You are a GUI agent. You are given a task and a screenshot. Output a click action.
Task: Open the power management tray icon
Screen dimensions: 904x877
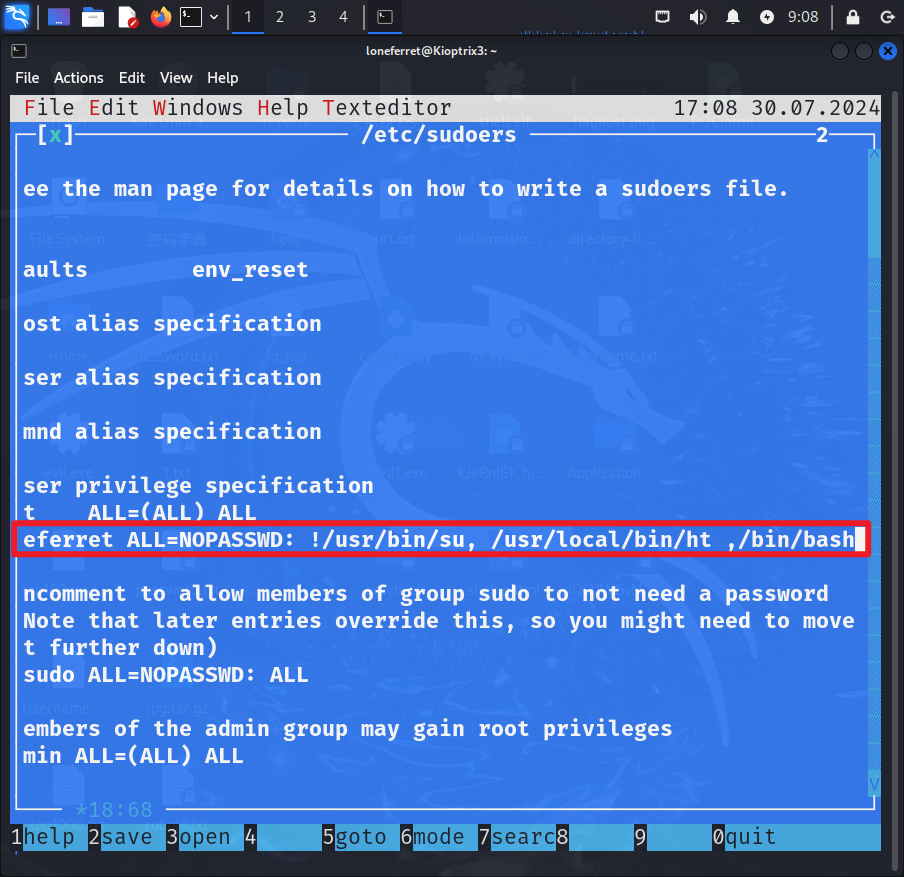(x=767, y=17)
